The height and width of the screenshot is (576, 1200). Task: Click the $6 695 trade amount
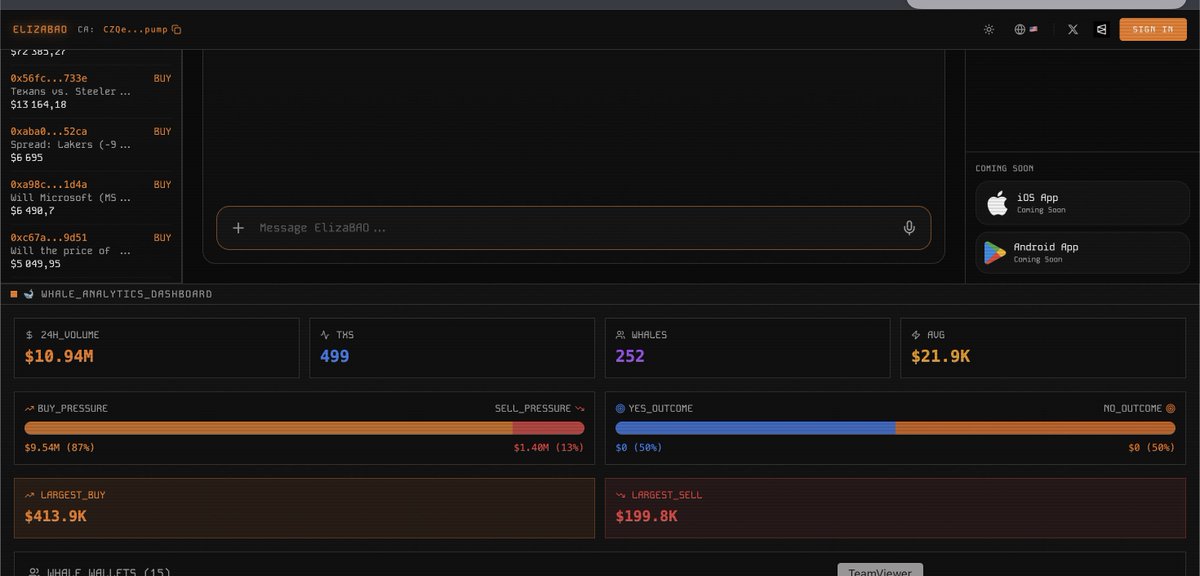click(x=27, y=158)
